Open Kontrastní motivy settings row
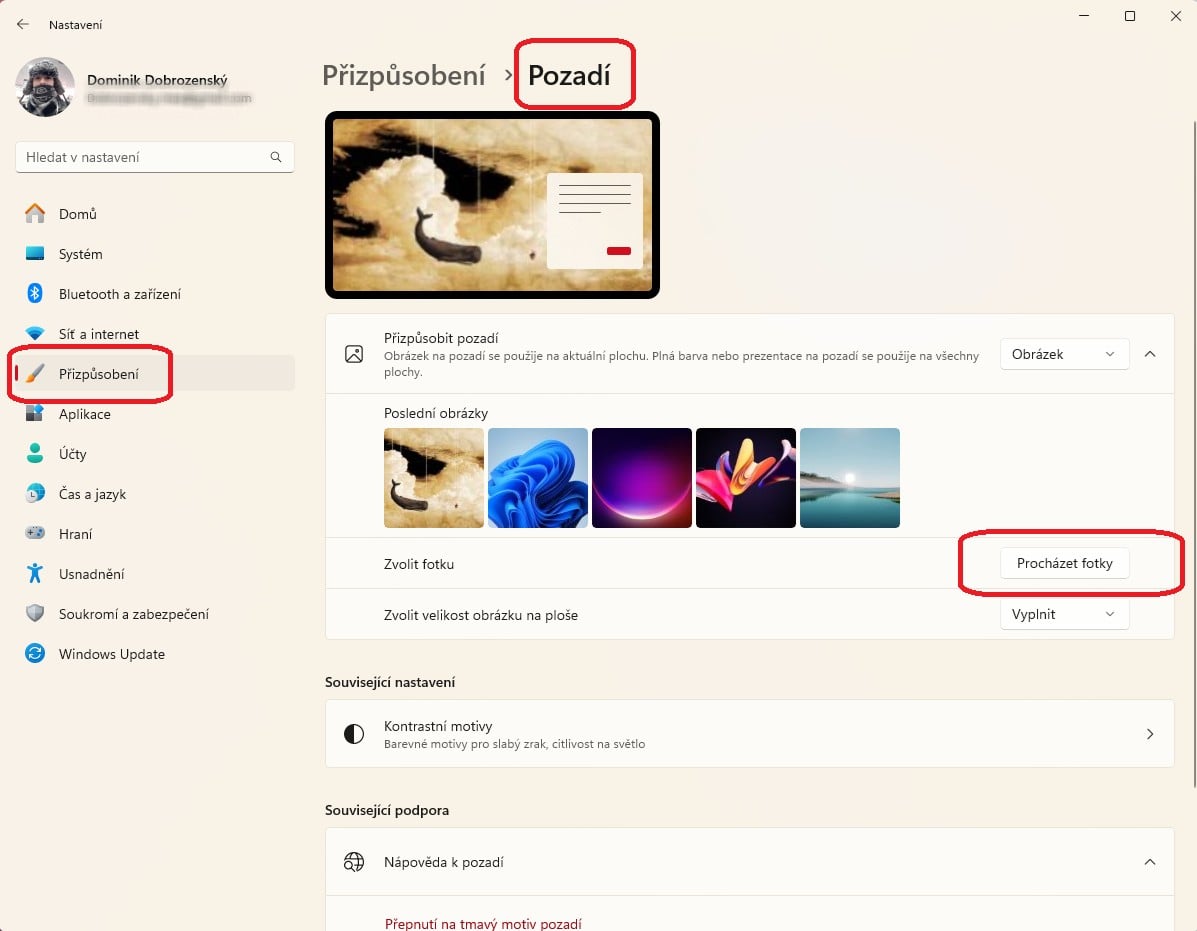This screenshot has width=1197, height=931. 749,733
